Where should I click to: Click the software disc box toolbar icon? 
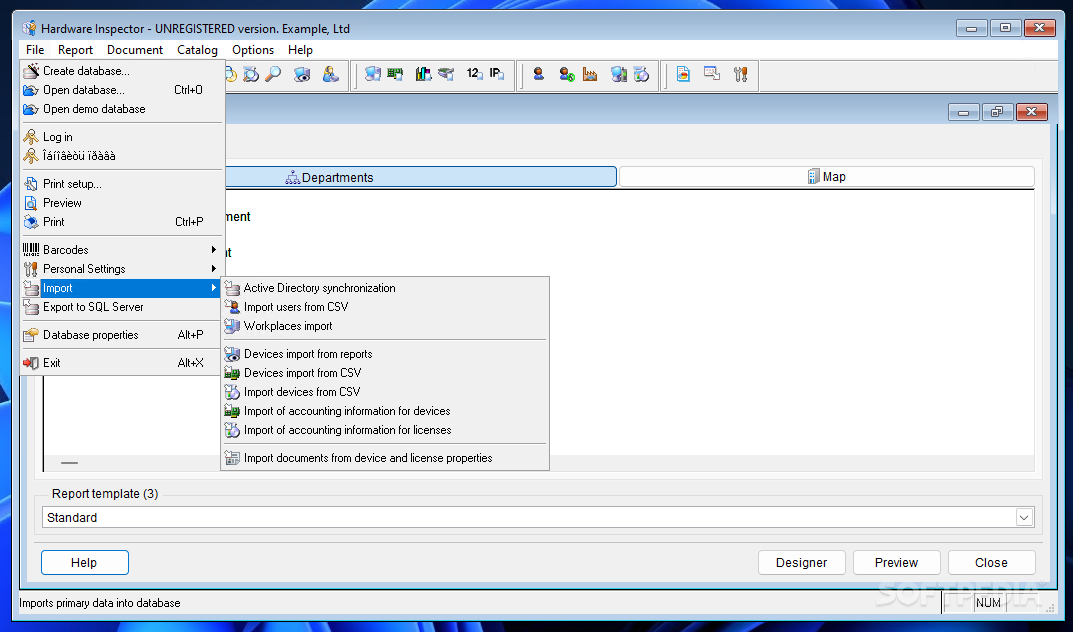click(x=641, y=74)
